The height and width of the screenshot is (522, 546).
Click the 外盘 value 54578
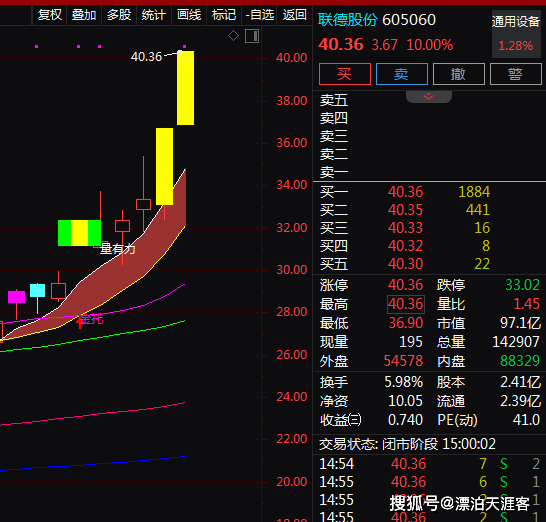coord(403,361)
